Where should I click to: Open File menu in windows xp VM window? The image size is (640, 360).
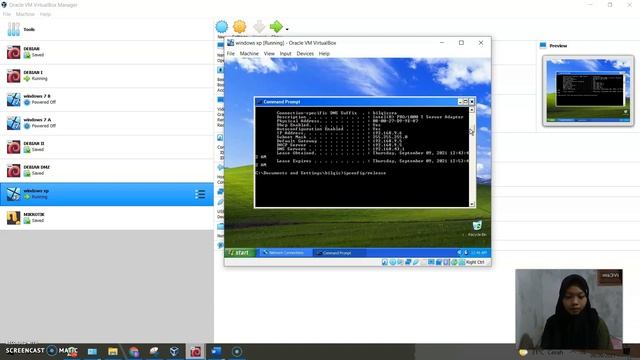pyautogui.click(x=231, y=53)
